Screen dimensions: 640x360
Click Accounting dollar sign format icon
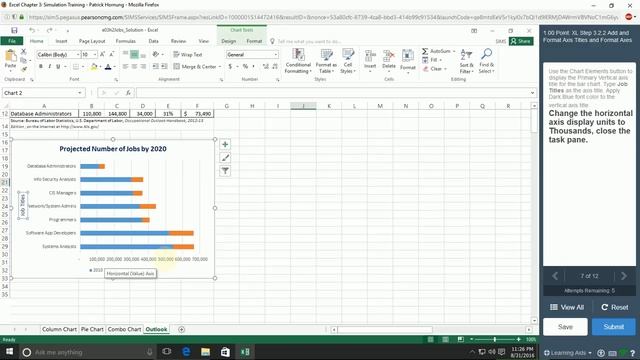coord(230,67)
